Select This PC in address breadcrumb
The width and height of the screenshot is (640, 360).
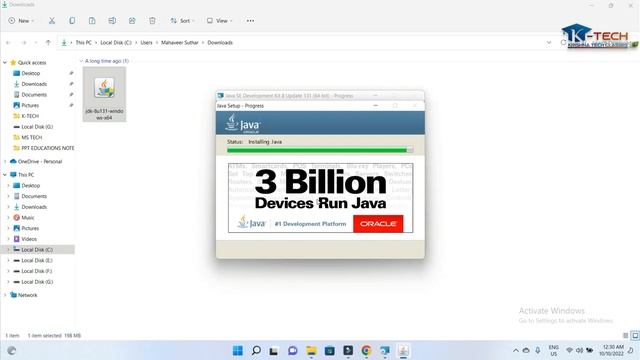(x=84, y=42)
